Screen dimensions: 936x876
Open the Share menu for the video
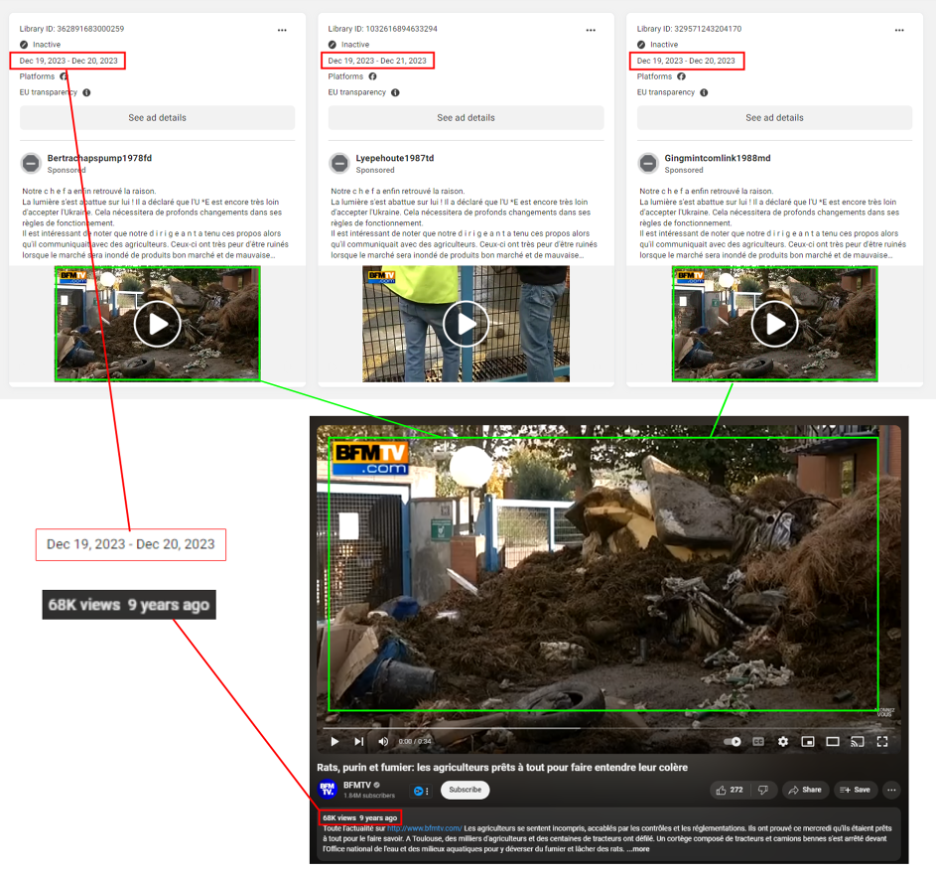point(806,789)
